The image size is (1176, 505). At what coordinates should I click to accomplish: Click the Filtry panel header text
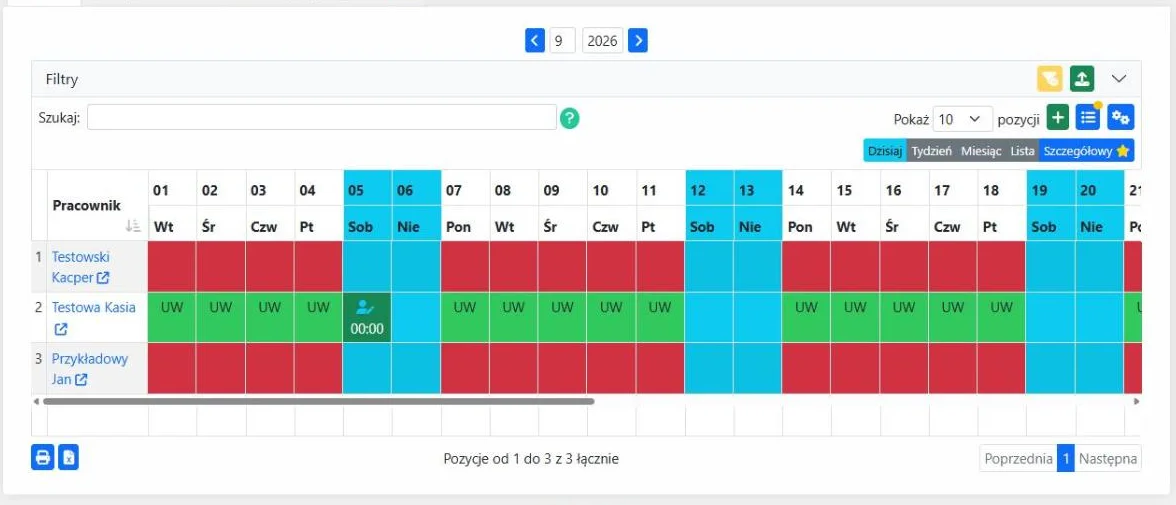(x=62, y=79)
